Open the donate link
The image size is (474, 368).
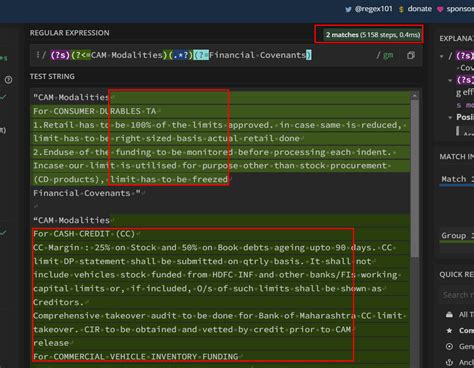click(x=420, y=9)
